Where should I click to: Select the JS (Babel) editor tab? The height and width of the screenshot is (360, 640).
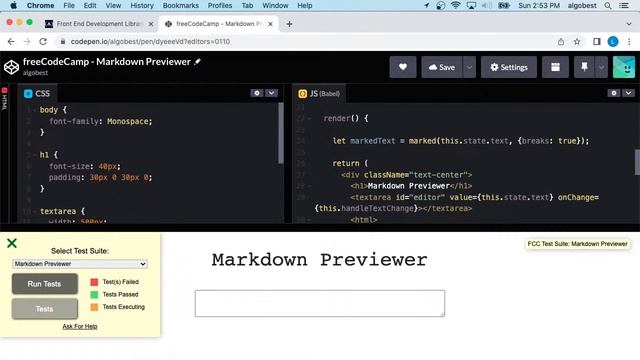pos(319,93)
